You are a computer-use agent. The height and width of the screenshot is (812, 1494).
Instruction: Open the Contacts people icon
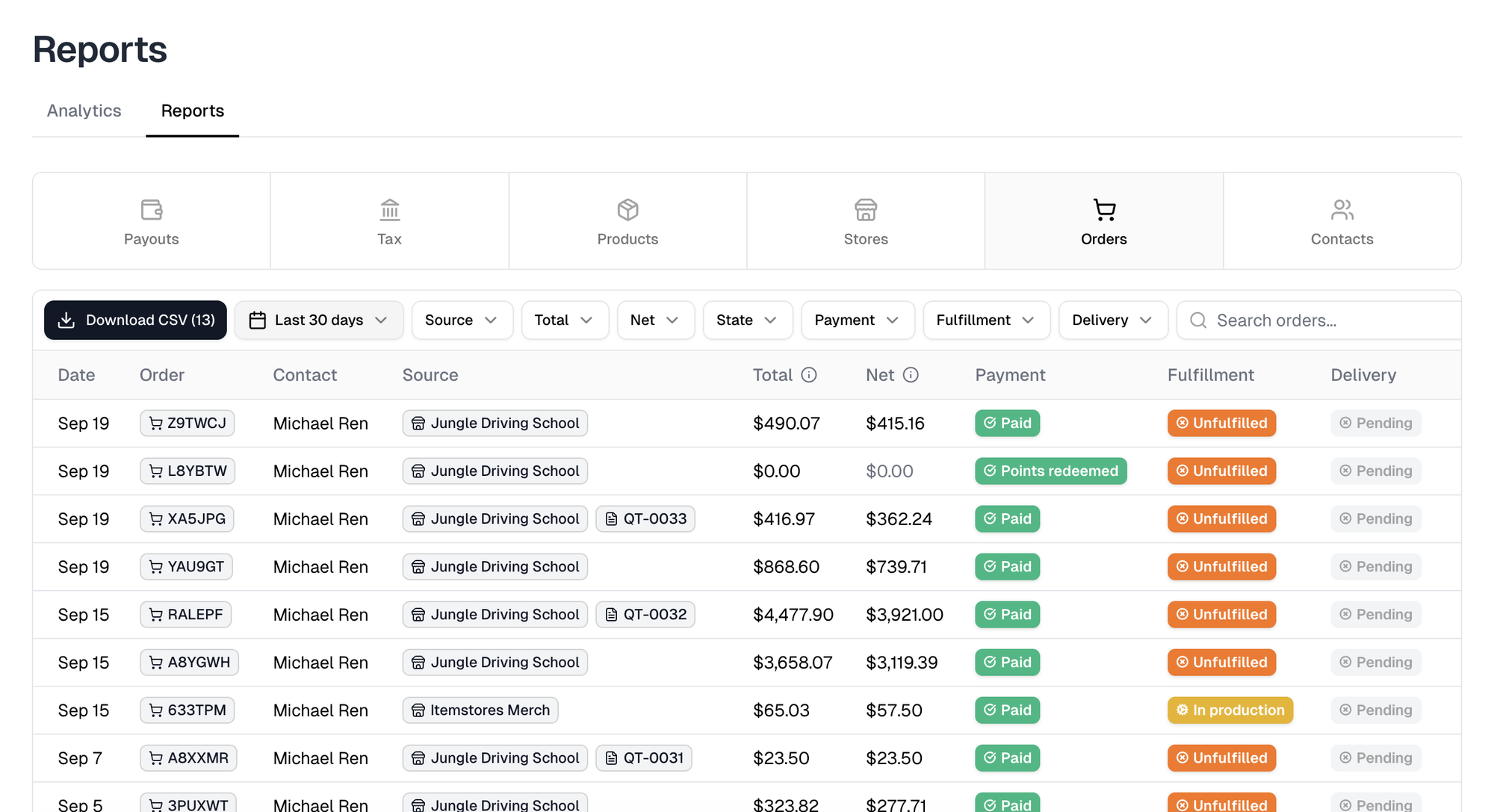(1342, 210)
